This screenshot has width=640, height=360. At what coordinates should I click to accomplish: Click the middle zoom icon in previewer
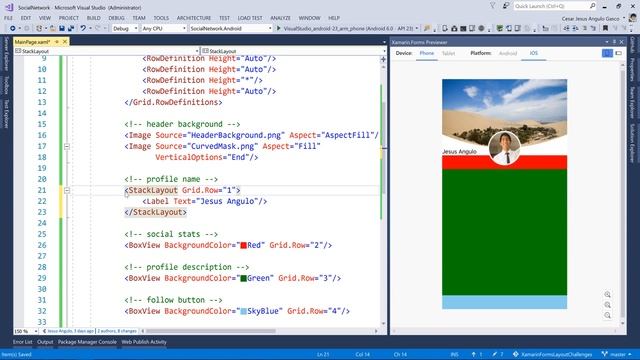pyautogui.click(x=607, y=305)
